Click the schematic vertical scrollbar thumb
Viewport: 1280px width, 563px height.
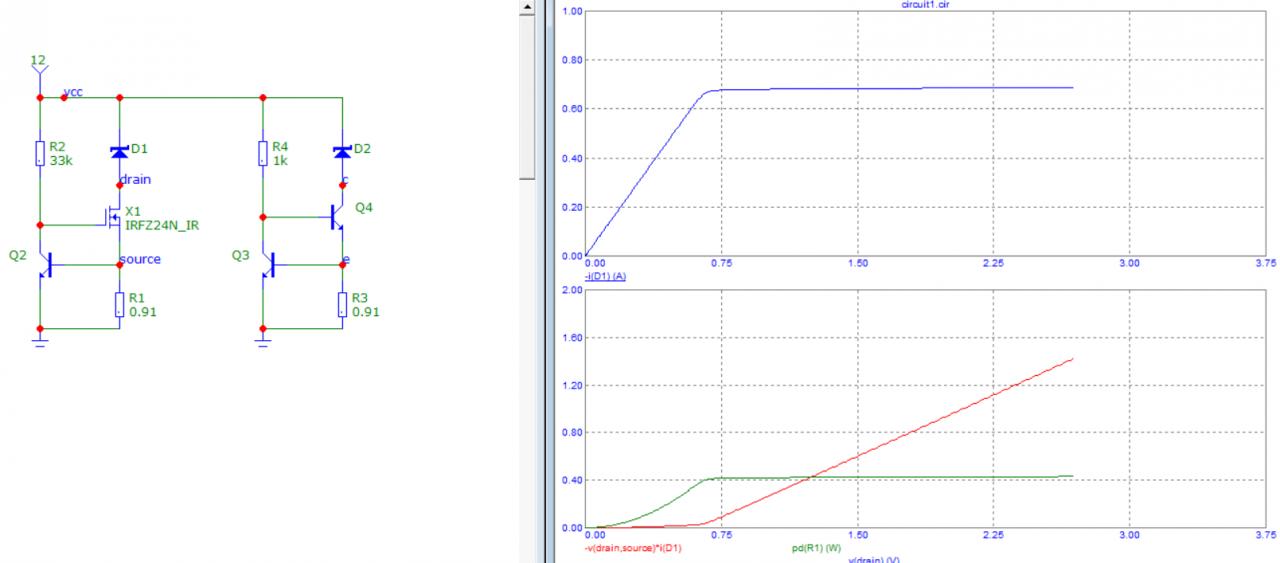tap(528, 97)
